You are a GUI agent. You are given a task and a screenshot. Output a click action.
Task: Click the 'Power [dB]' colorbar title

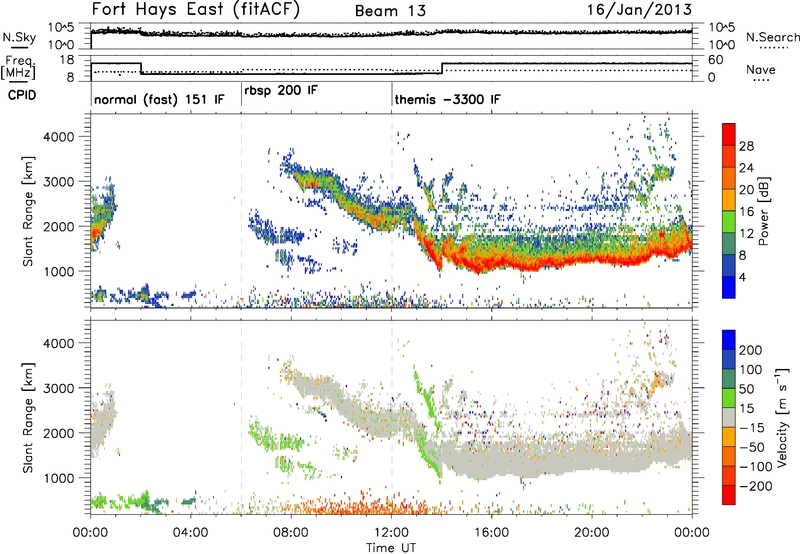click(764, 211)
